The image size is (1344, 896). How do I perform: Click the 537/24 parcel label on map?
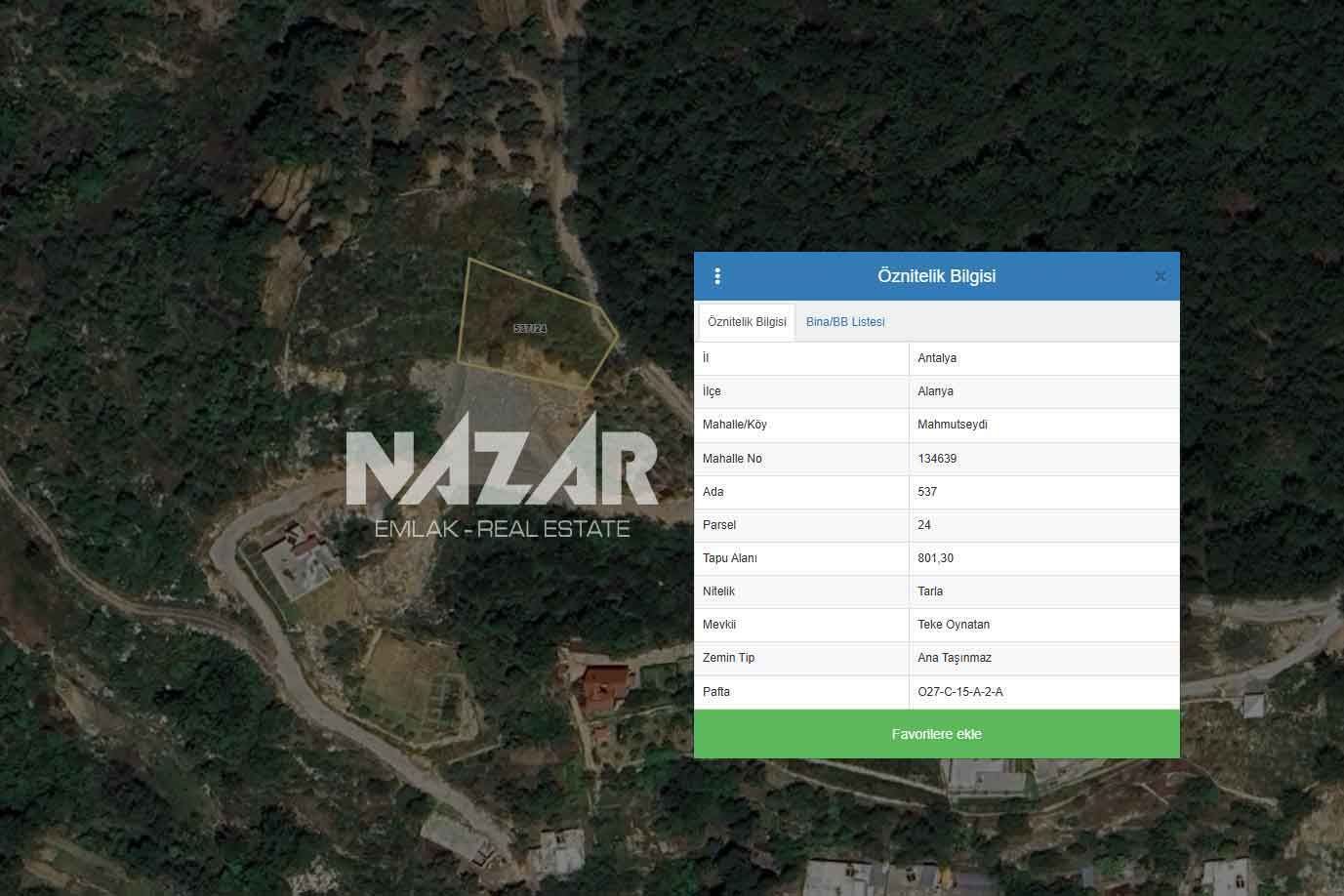(x=530, y=329)
